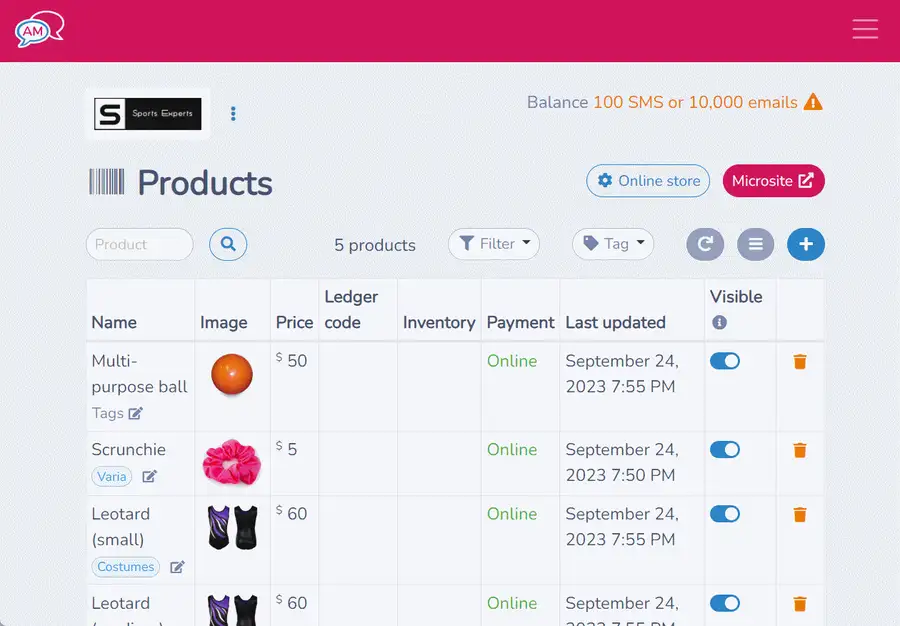The image size is (900, 626).
Task: Edit tags for Multi-purpose ball
Action: 135,413
